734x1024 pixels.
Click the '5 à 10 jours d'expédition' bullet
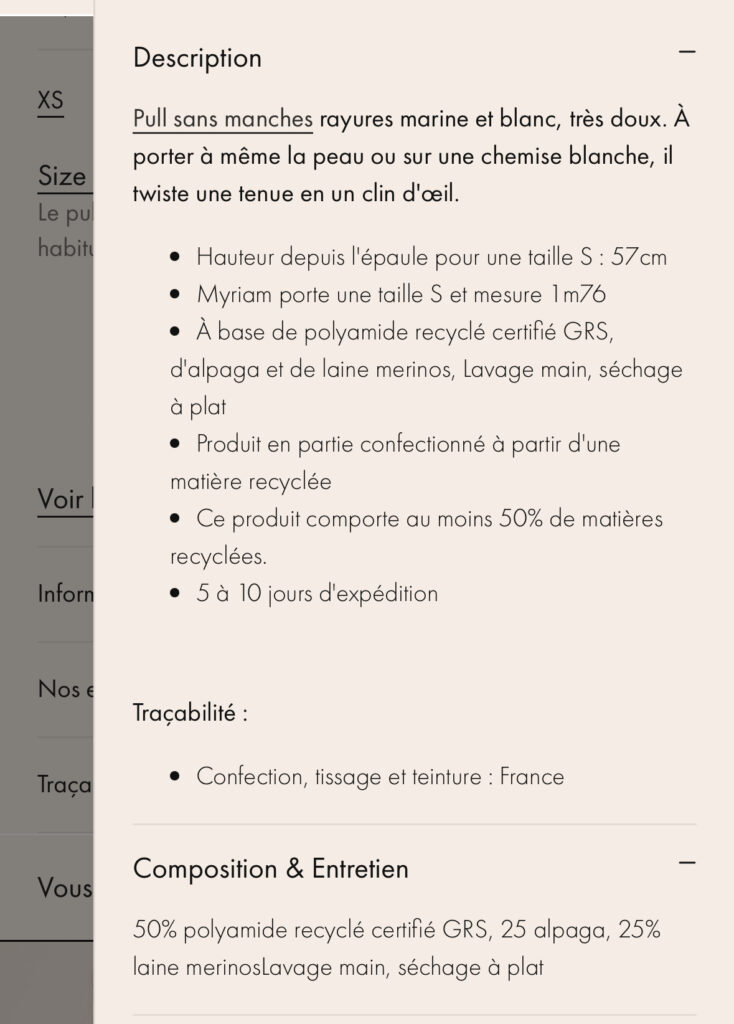317,593
